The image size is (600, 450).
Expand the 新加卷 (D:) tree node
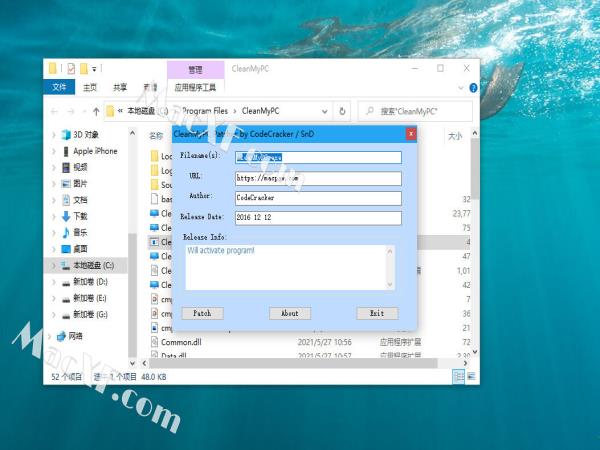(x=54, y=282)
